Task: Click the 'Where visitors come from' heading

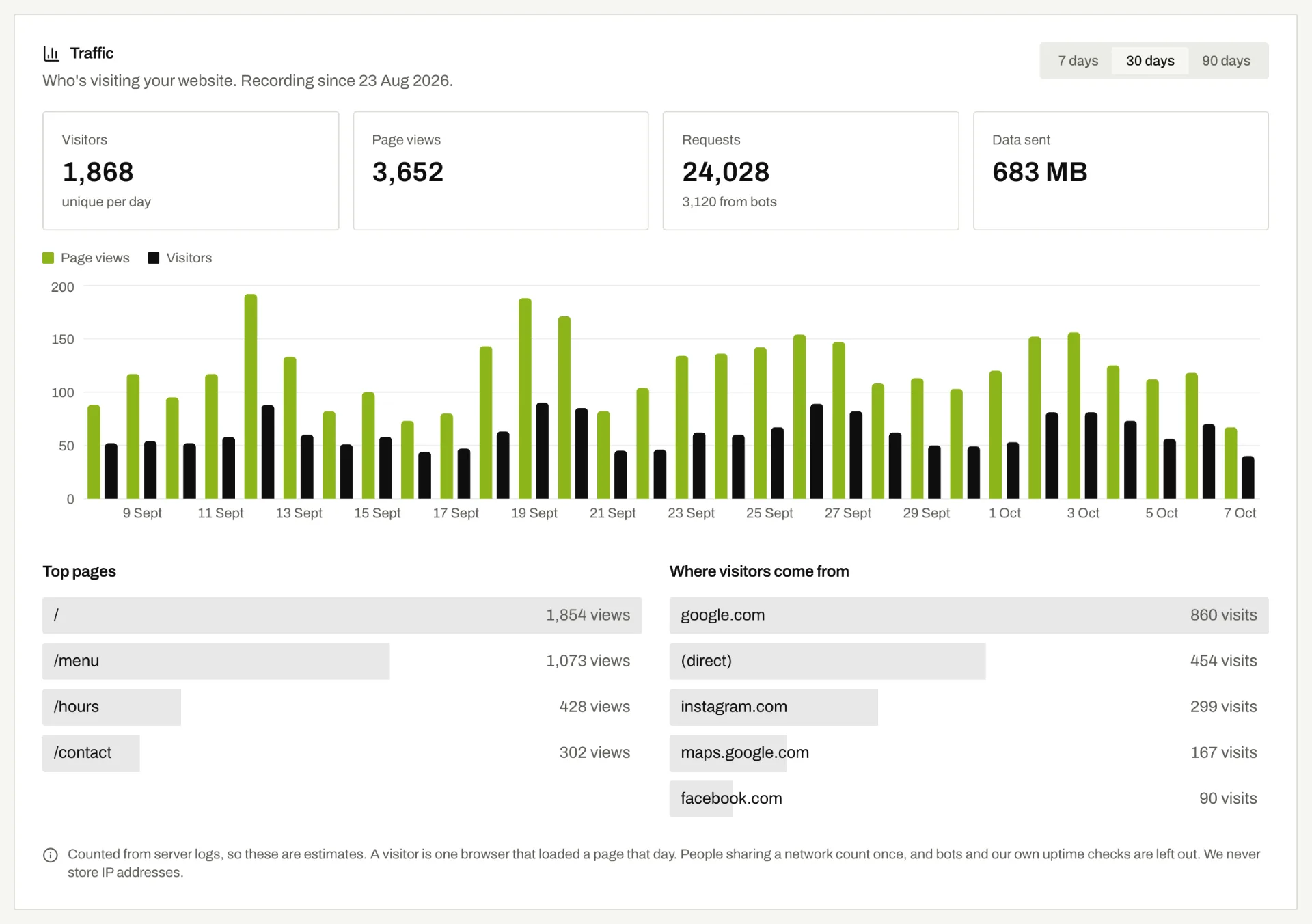Action: [759, 571]
